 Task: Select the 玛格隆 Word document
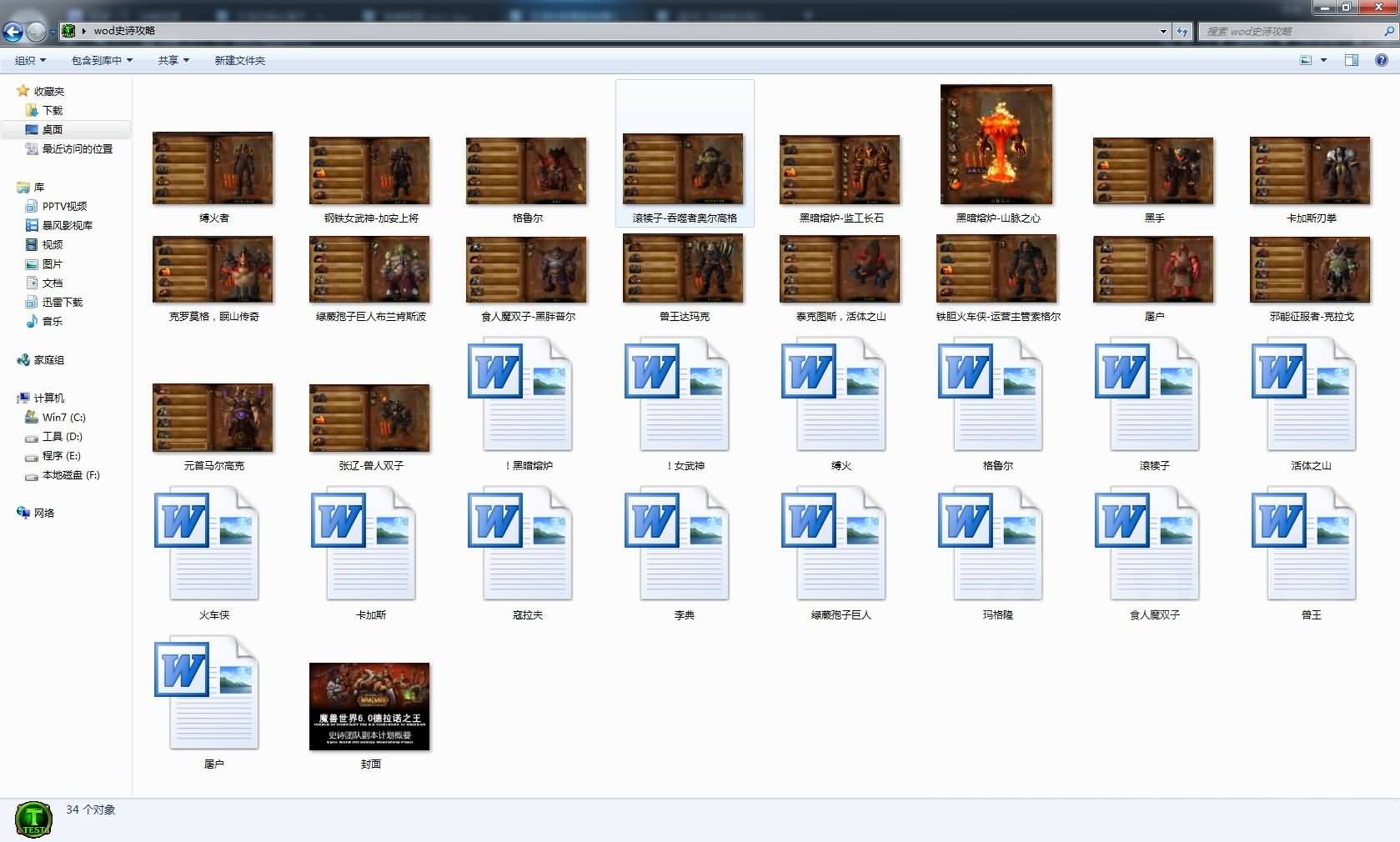pyautogui.click(x=991, y=544)
